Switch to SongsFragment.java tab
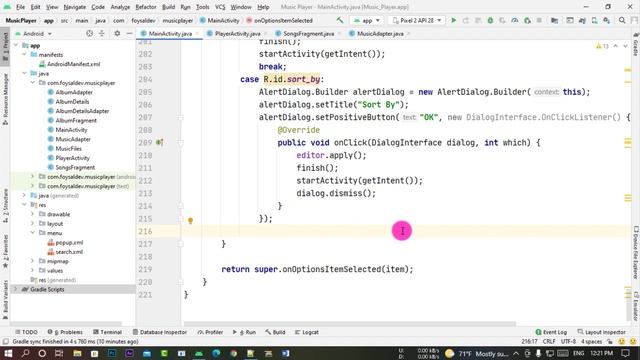 pyautogui.click(x=308, y=33)
